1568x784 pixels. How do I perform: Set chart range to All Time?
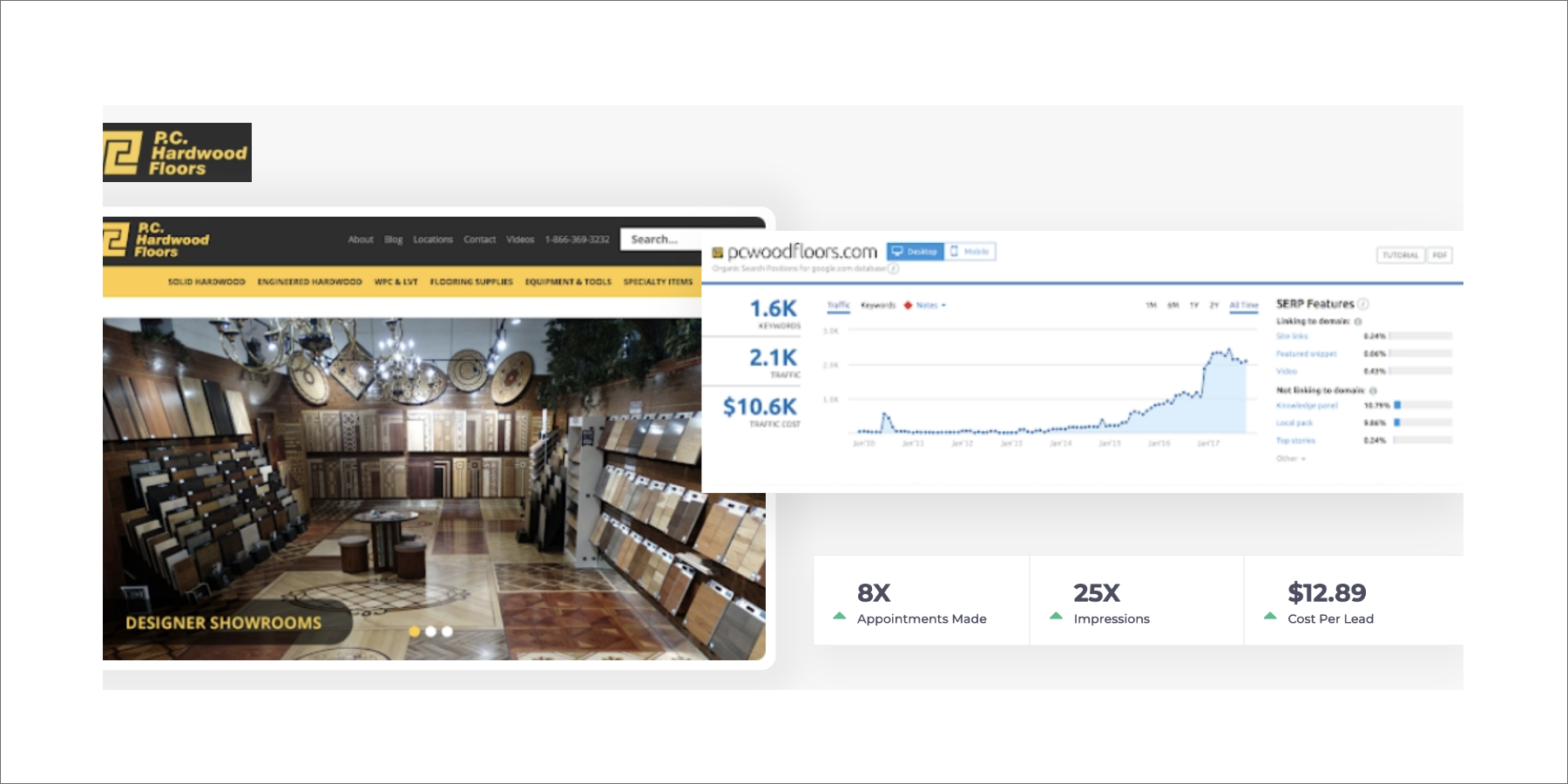1244,305
